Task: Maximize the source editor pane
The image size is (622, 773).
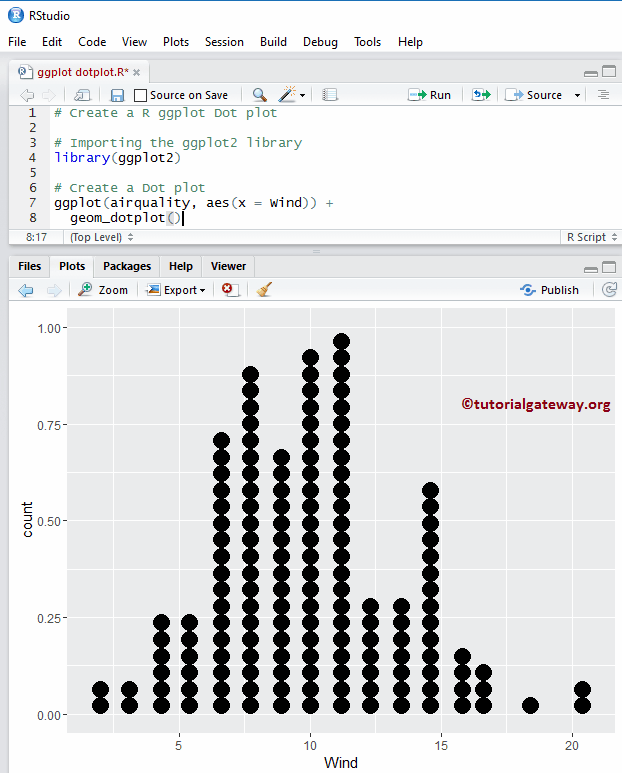Action: pyautogui.click(x=609, y=71)
